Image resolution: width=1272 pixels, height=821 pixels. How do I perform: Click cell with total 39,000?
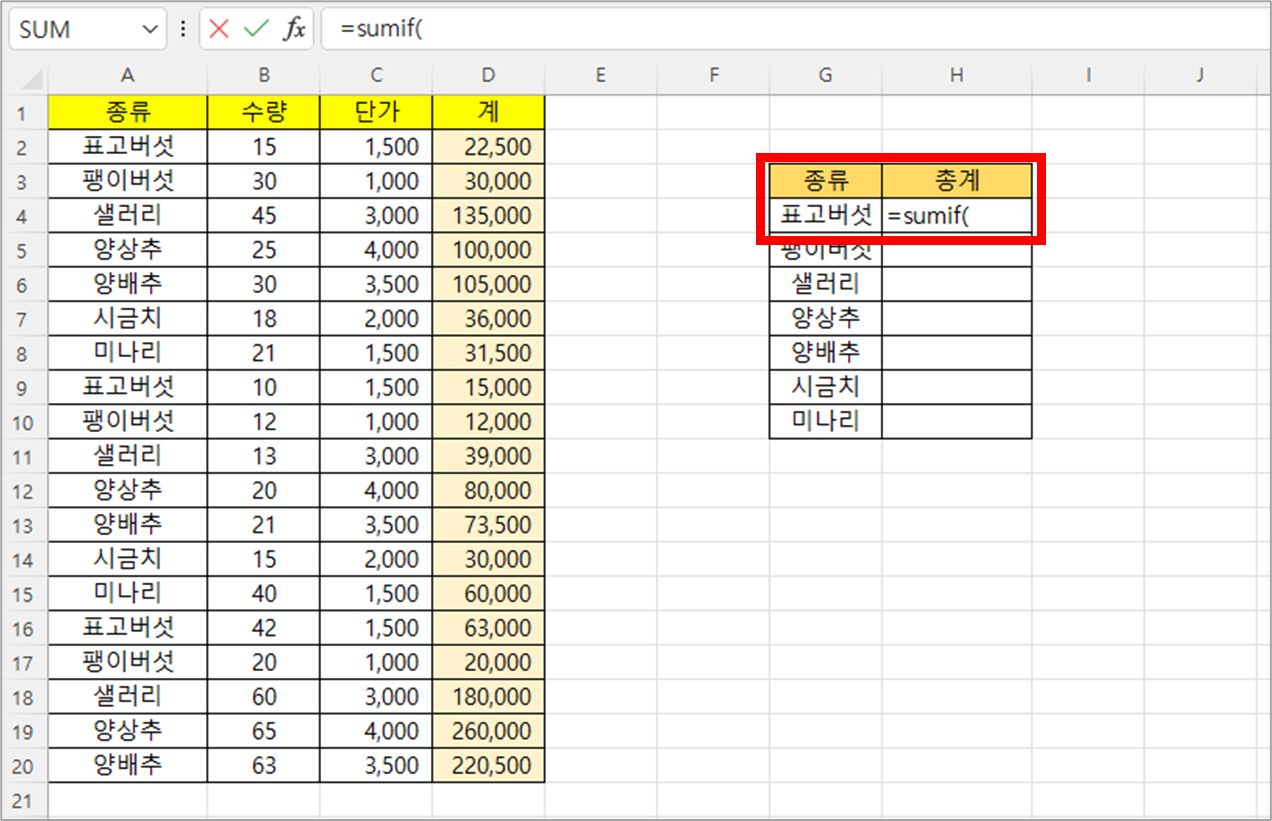point(488,456)
